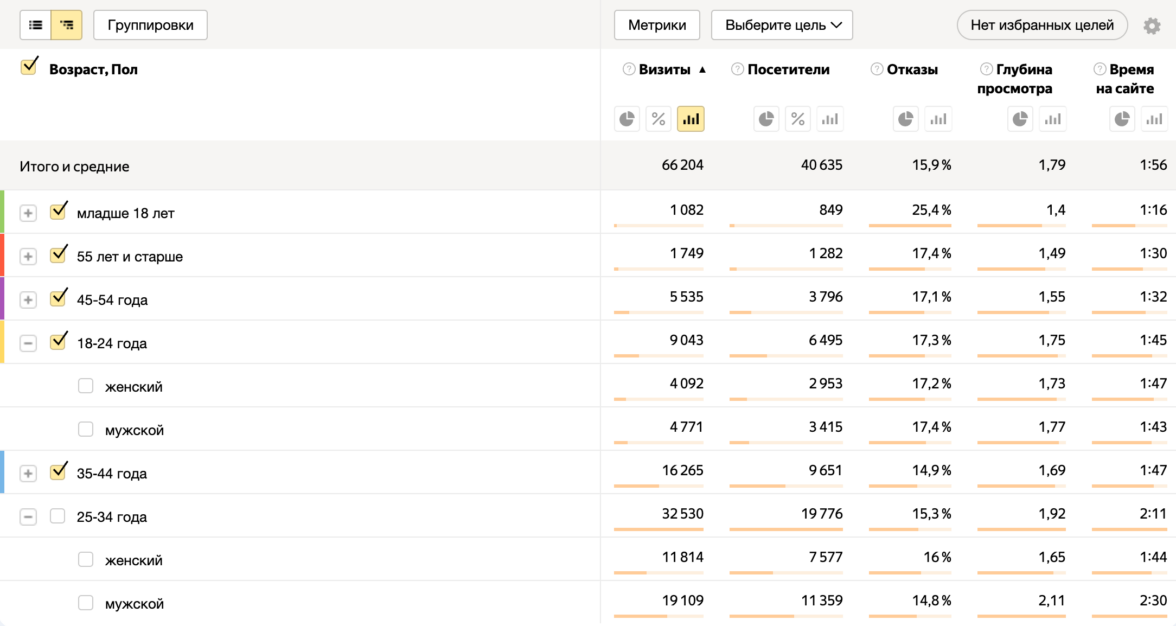The image size is (1176, 626).
Task: Open the Группировки button
Action: click(150, 25)
